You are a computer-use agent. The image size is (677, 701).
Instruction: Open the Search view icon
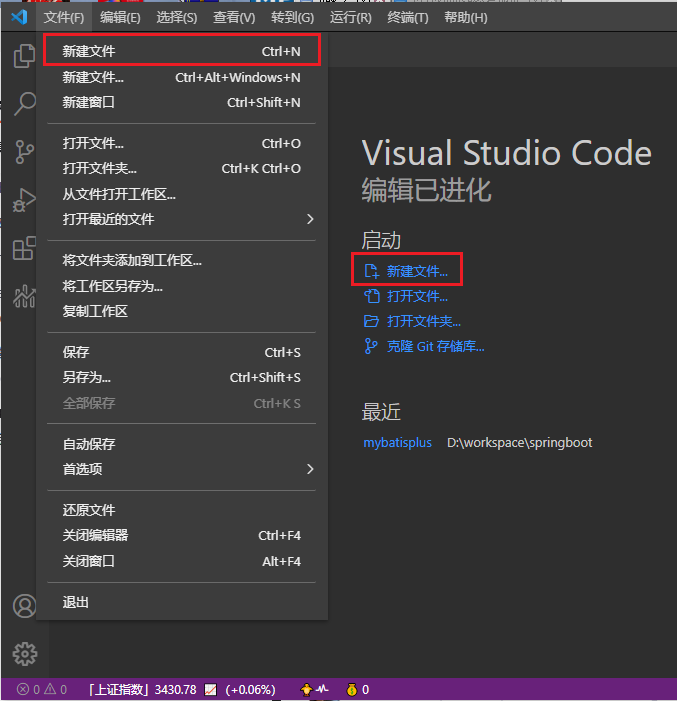pos(24,104)
